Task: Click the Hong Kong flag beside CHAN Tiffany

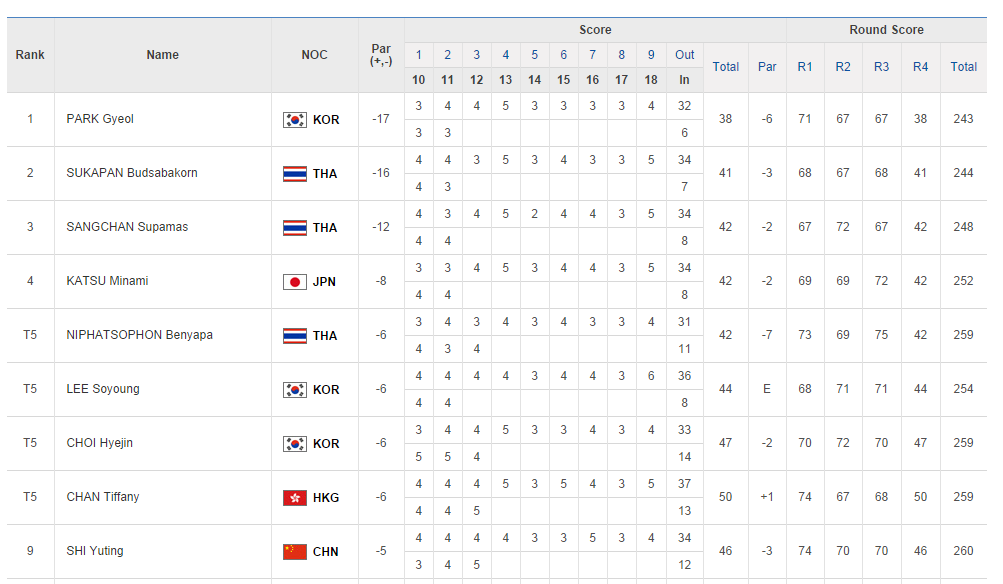Action: pos(294,498)
